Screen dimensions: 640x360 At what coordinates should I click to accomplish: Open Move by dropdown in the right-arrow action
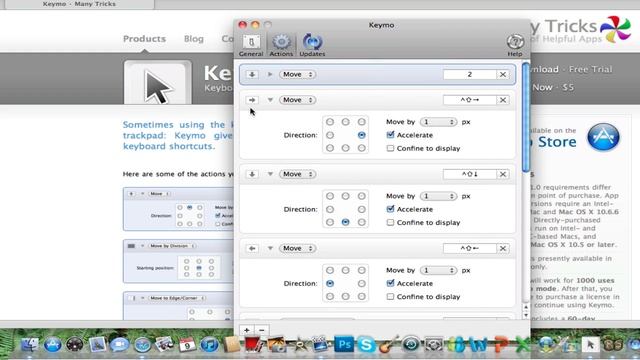(x=438, y=122)
